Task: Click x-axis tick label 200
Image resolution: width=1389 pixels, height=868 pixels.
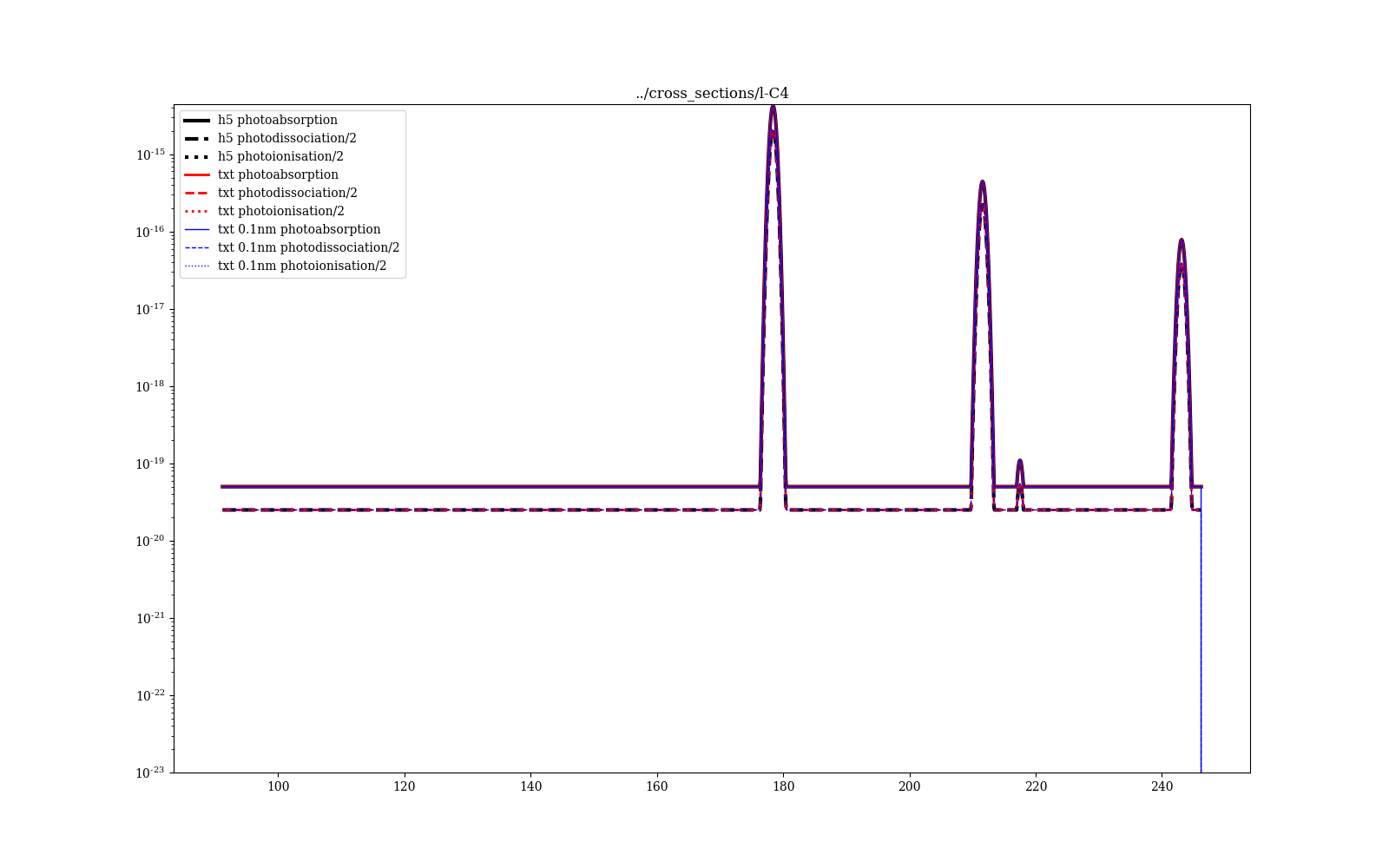Action: (910, 786)
